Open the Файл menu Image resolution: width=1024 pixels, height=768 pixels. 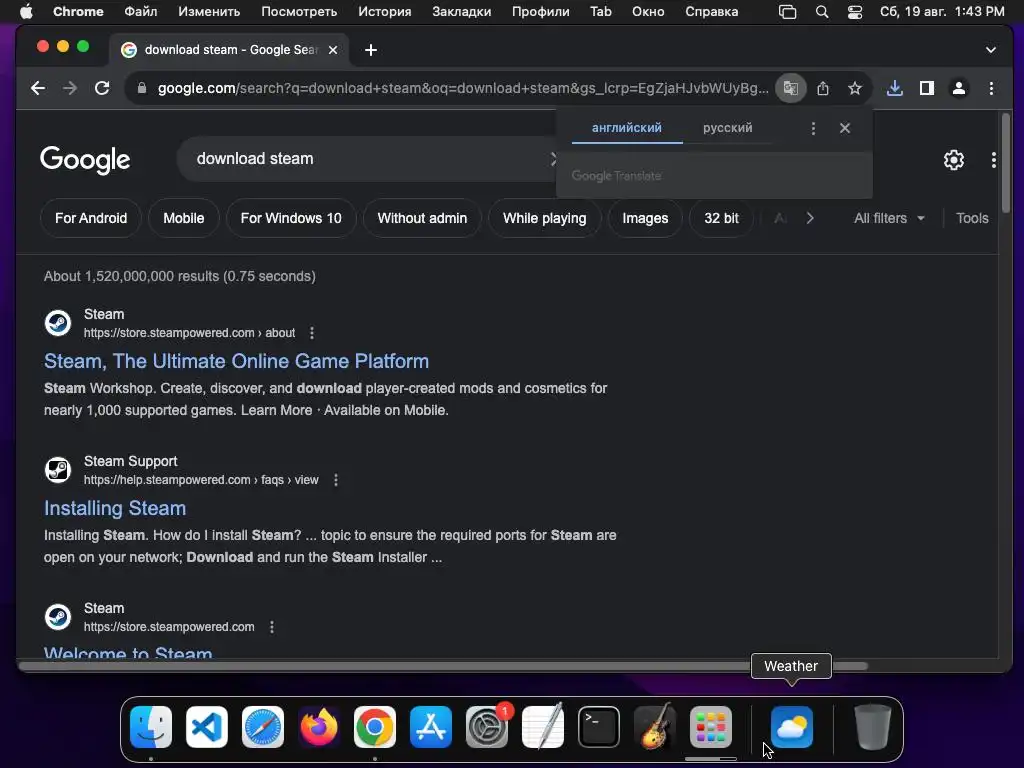point(140,12)
